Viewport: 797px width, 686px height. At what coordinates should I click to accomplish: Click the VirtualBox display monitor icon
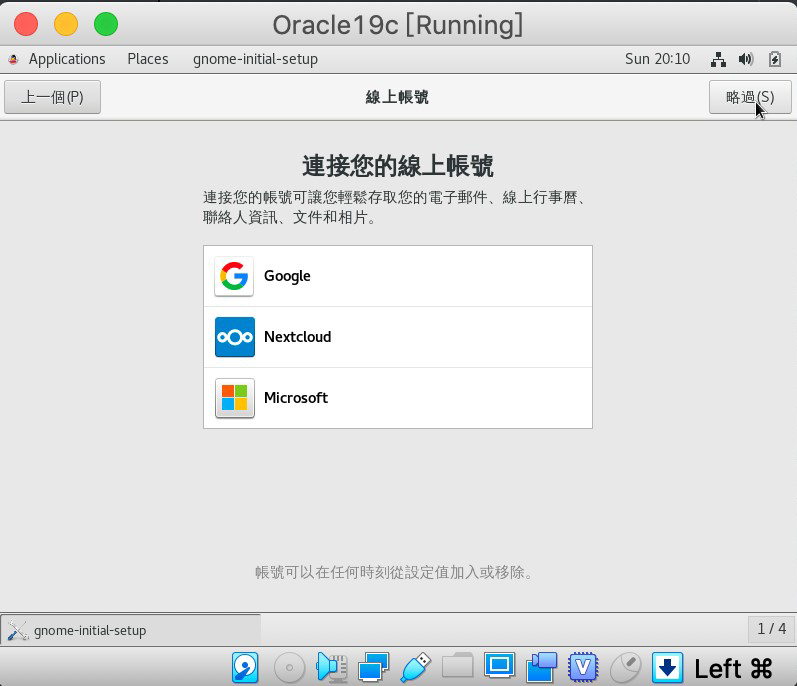click(x=499, y=666)
